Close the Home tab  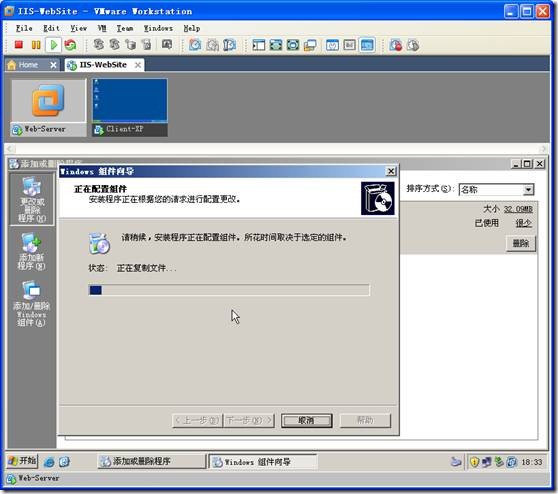point(53,65)
